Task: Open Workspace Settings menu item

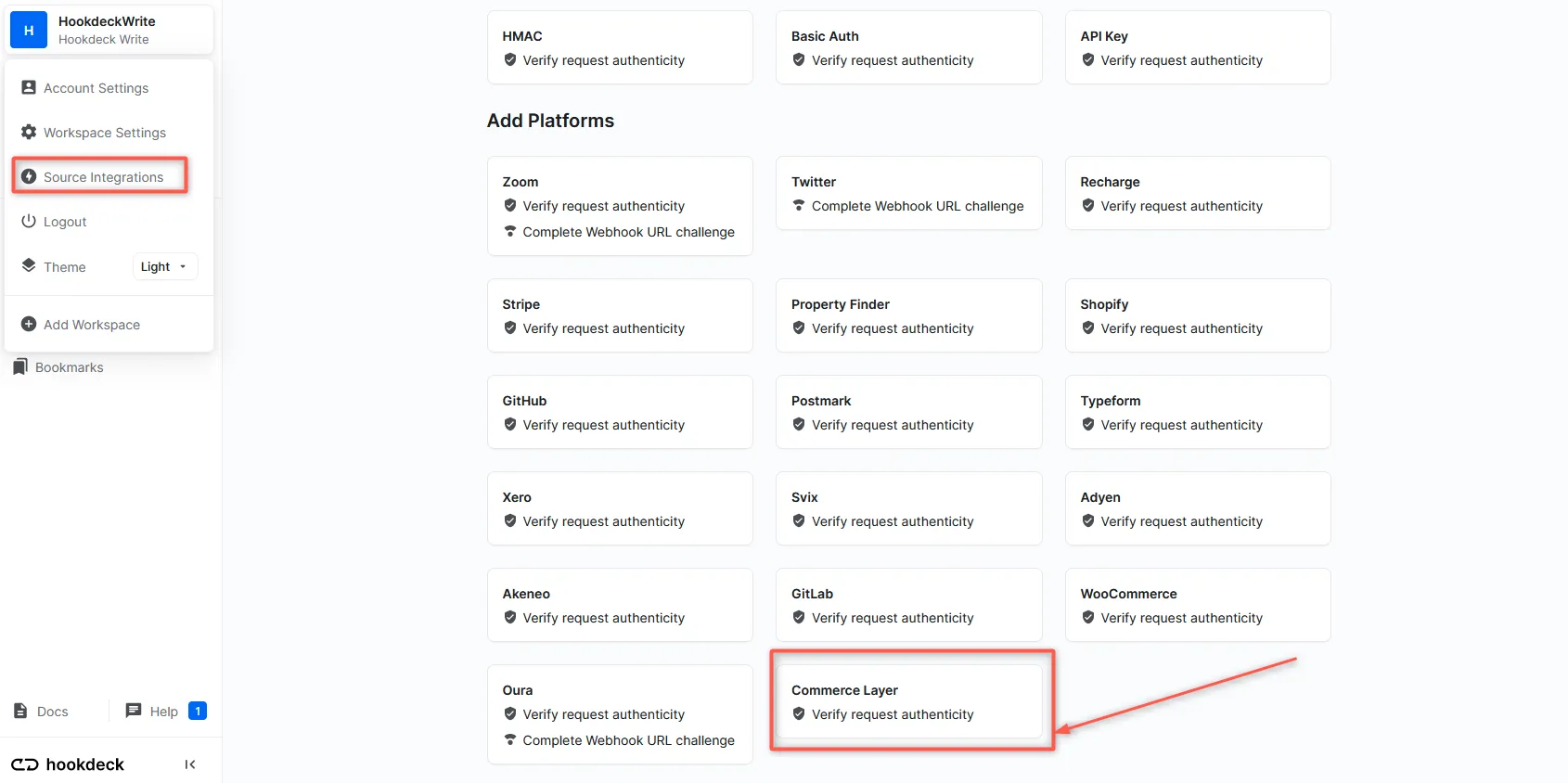Action: [109, 133]
